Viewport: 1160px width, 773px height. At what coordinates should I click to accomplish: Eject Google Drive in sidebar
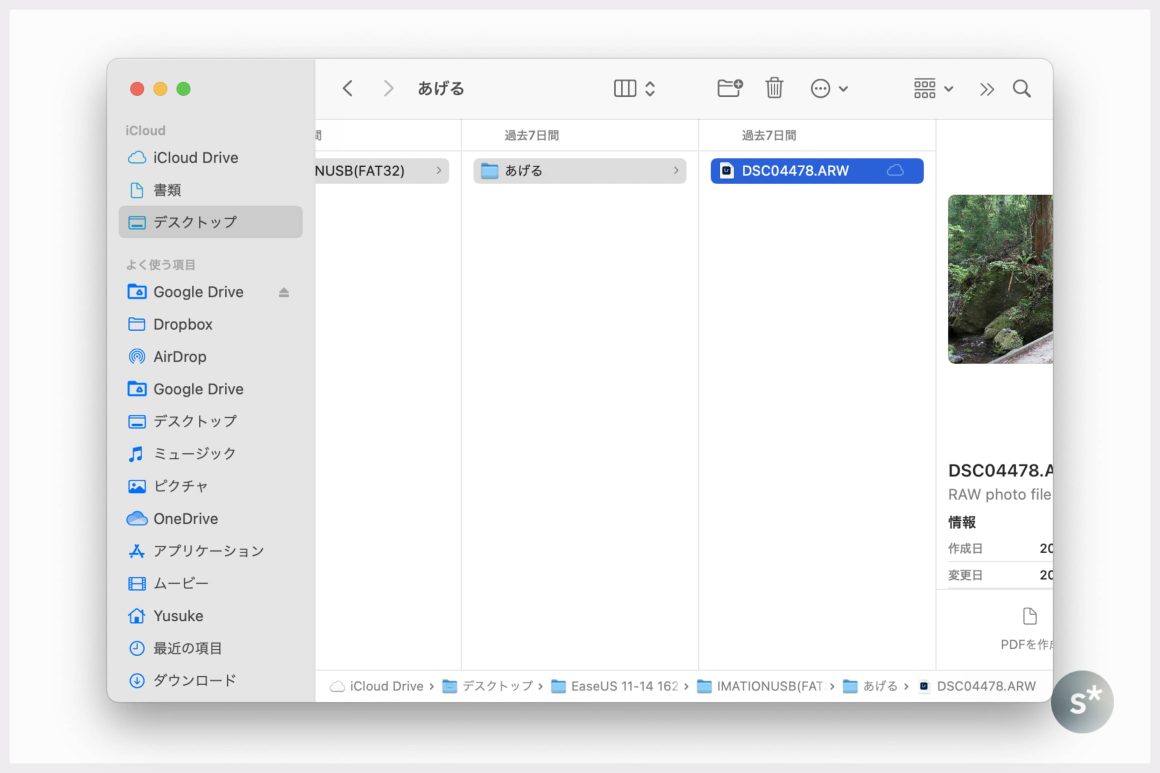(x=284, y=292)
